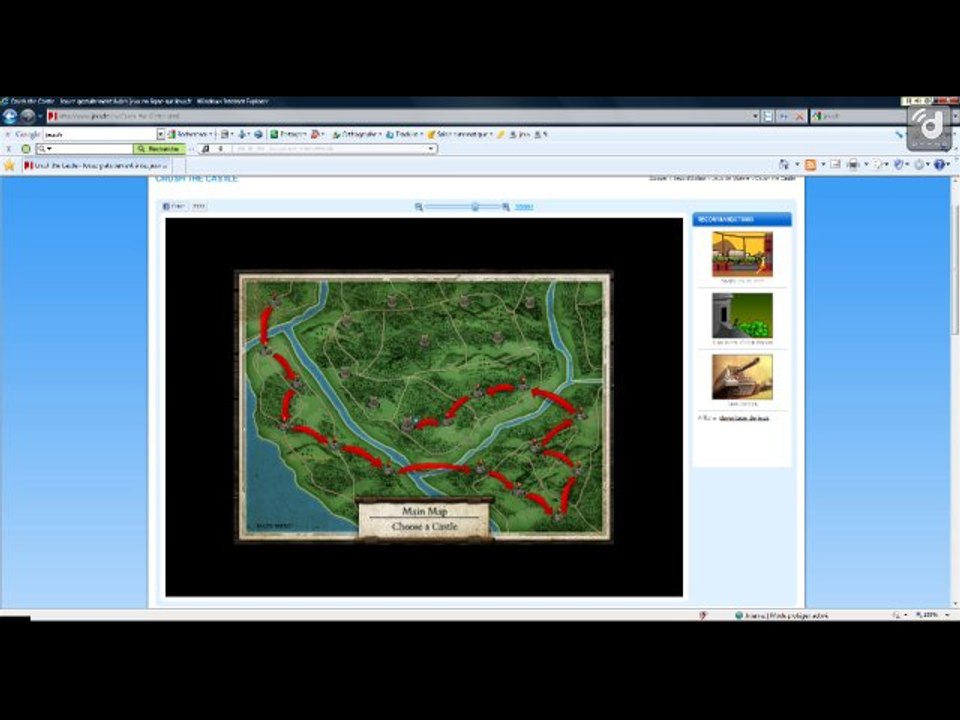Open the Traduire translate menu

pos(404,134)
